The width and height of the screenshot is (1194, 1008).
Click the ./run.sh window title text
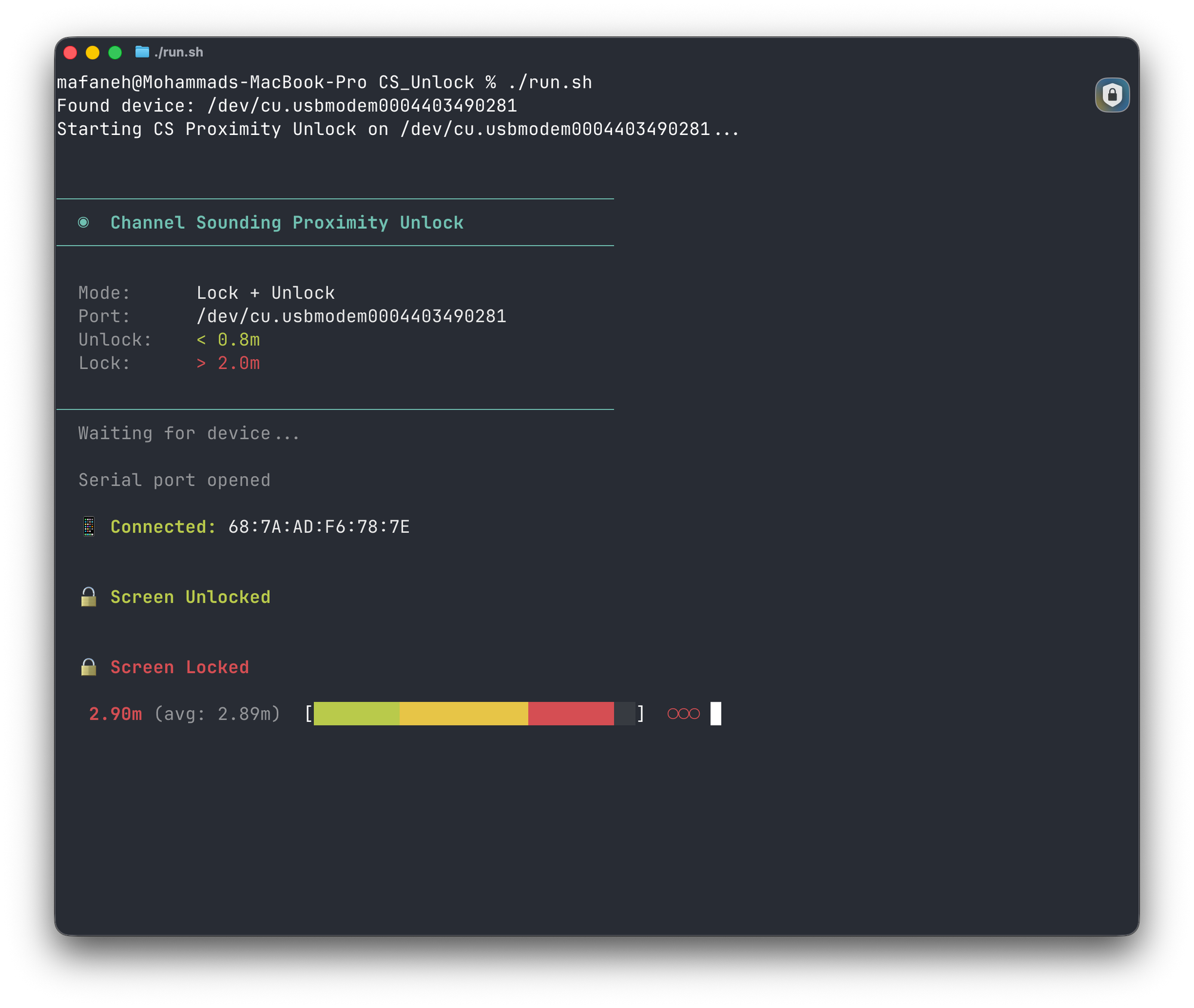(179, 53)
